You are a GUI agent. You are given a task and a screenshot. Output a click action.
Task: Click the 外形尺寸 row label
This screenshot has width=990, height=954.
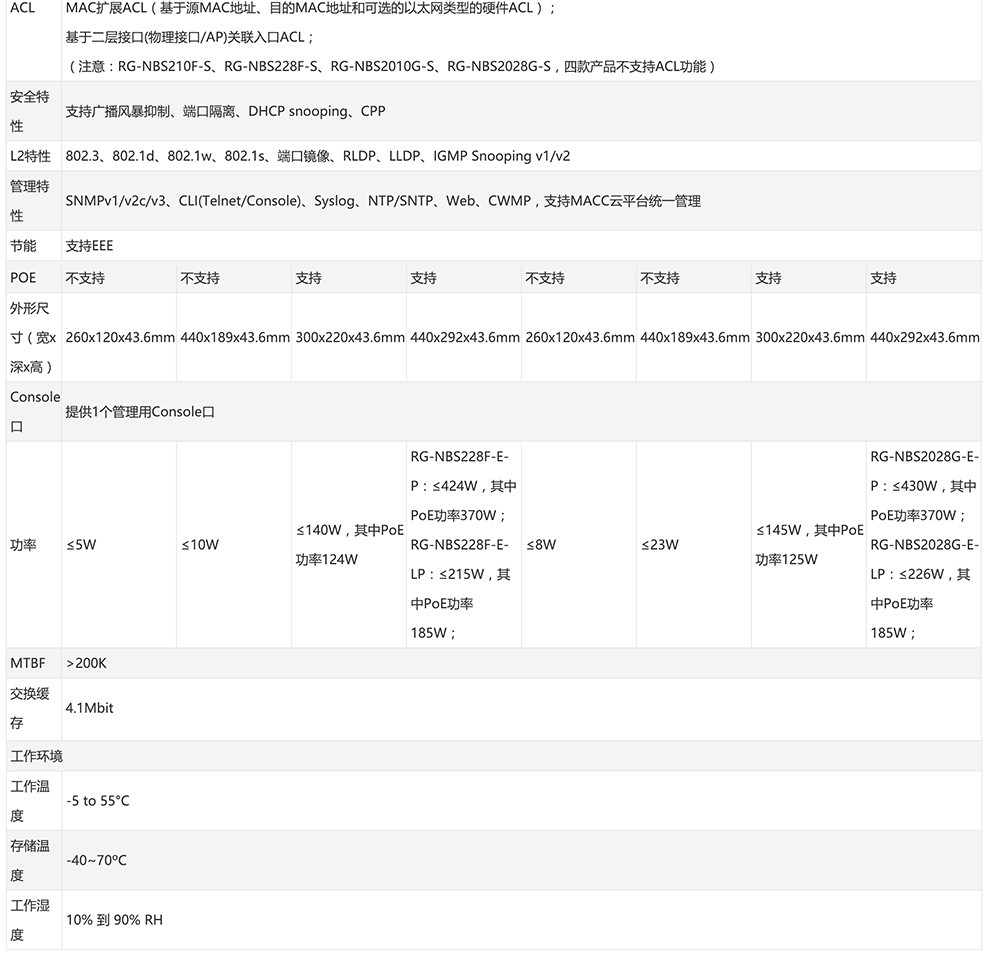click(x=33, y=337)
